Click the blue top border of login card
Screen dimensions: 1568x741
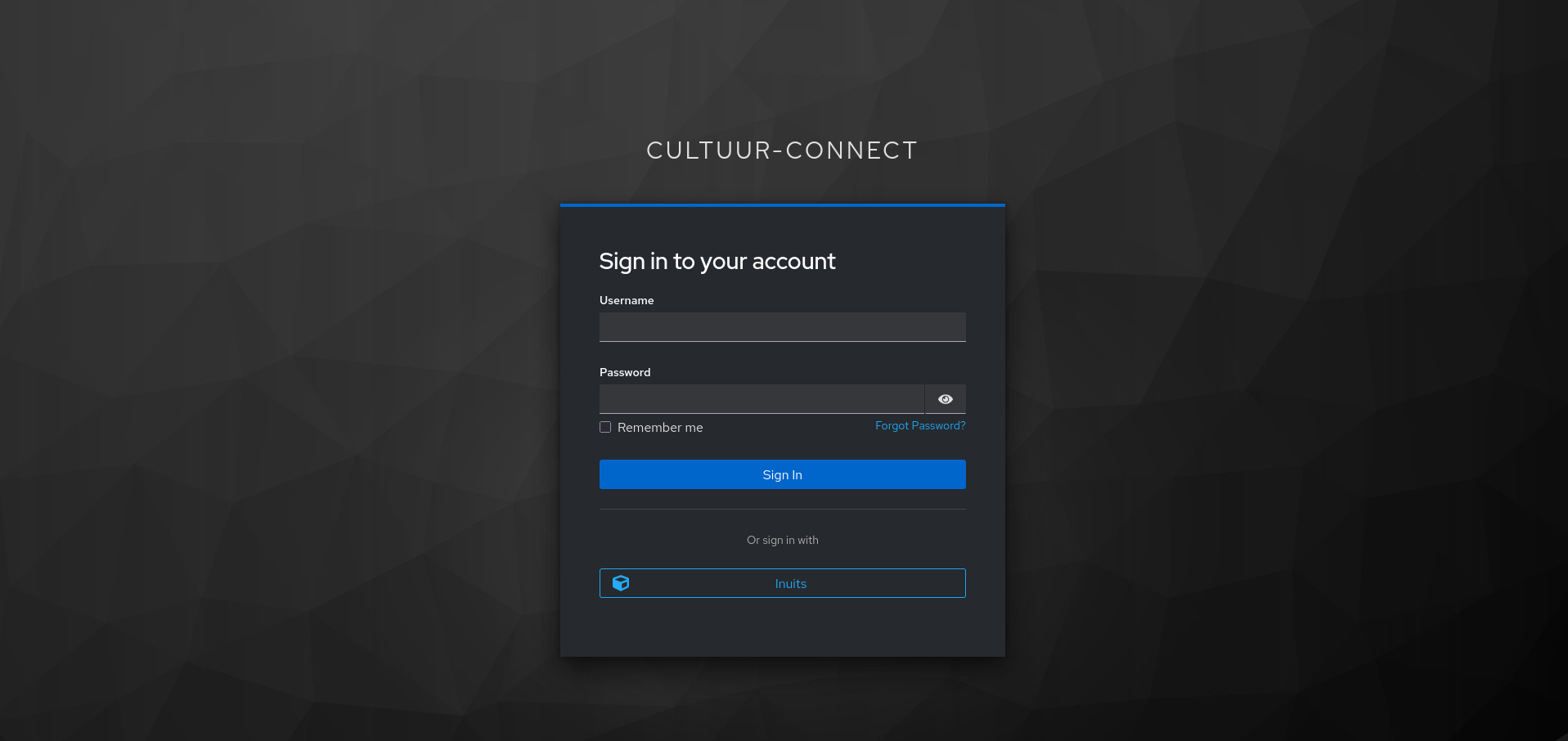point(782,205)
